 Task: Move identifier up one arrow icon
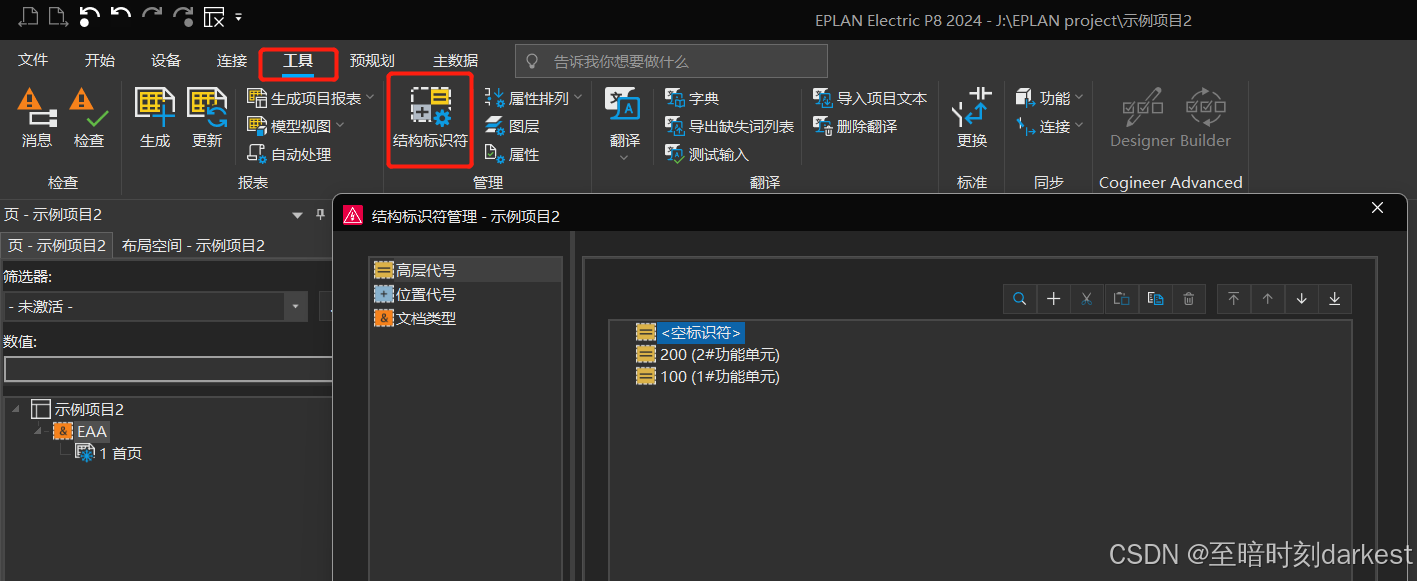1267,298
